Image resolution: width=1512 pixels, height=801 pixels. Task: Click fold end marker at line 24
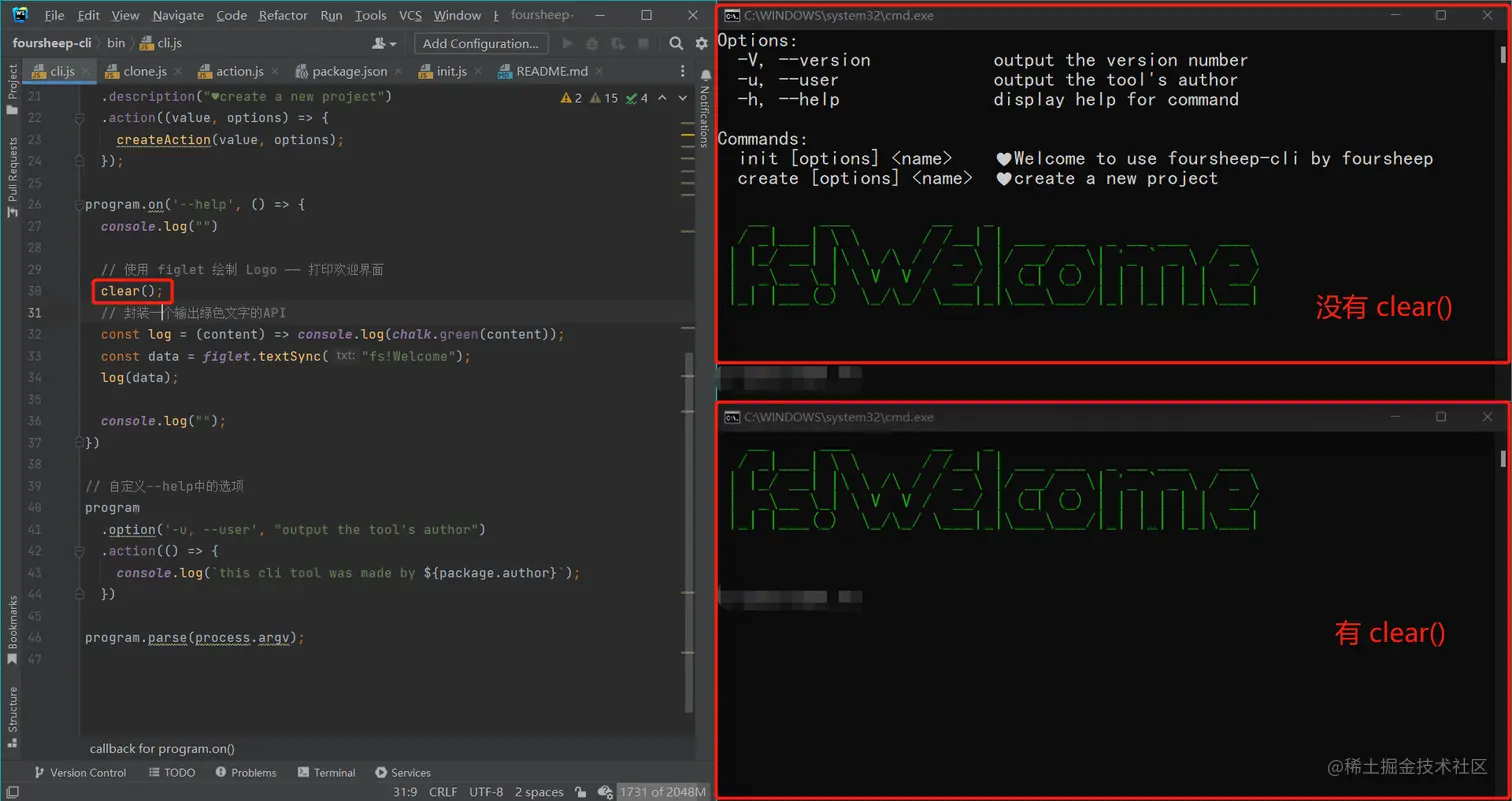pos(78,161)
